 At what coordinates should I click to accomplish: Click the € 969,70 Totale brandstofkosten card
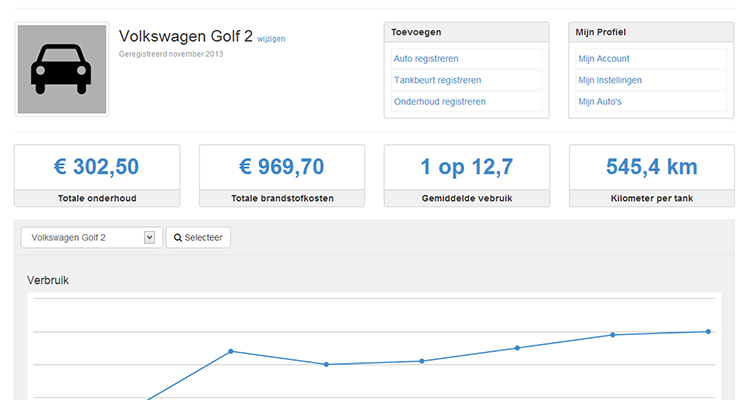pos(282,175)
